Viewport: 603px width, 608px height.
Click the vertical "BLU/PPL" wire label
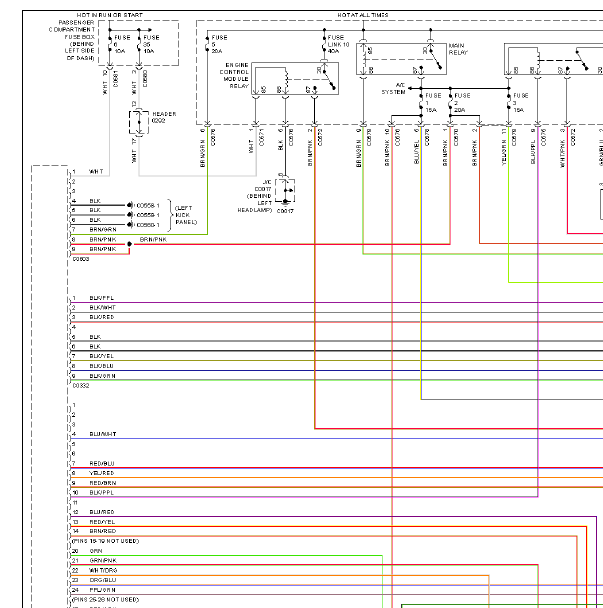point(534,152)
